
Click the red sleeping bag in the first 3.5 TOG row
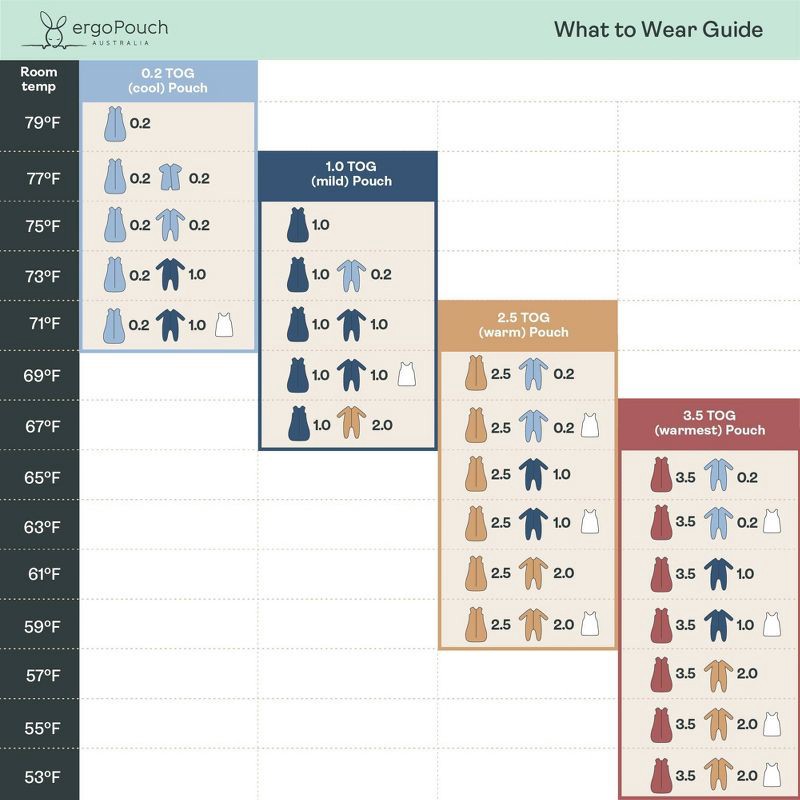point(660,476)
